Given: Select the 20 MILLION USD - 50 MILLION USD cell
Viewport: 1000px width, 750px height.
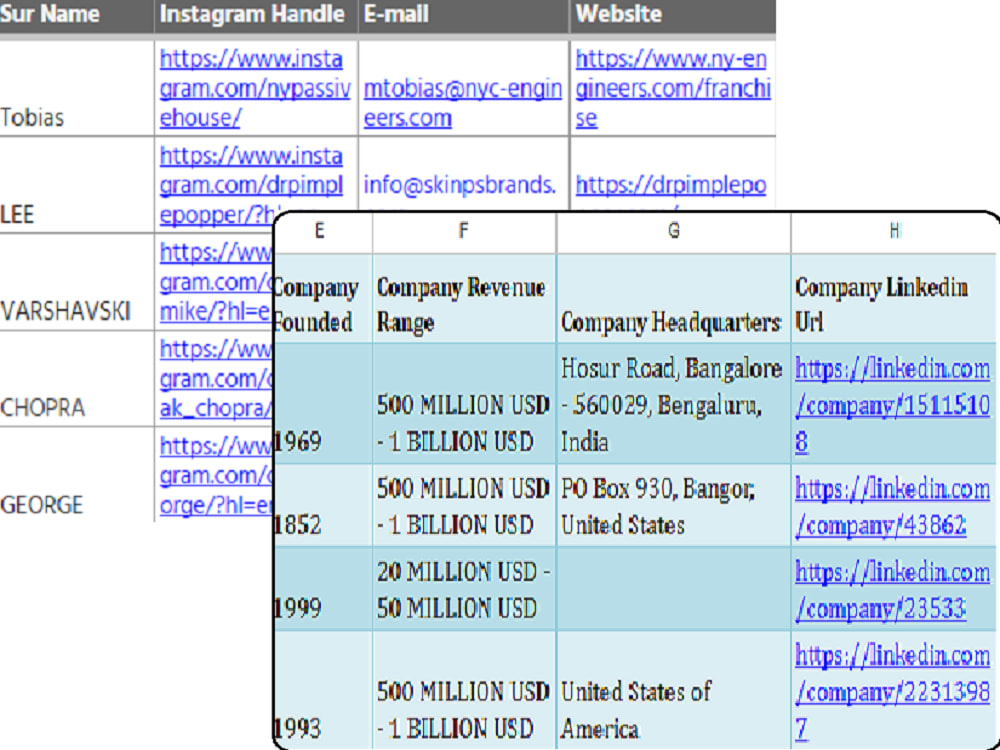Looking at the screenshot, I should [x=464, y=589].
